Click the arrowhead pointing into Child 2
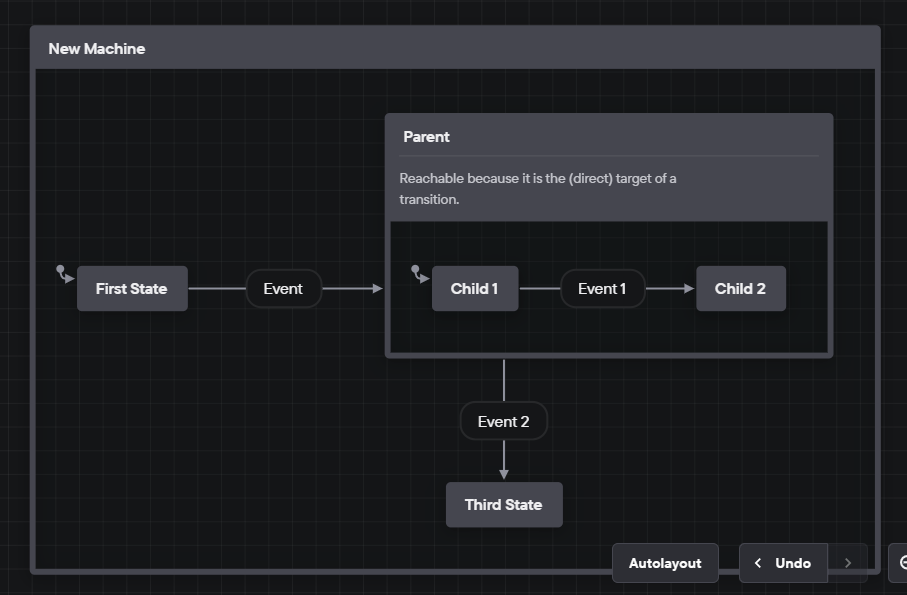This screenshot has width=907, height=595. tap(688, 288)
